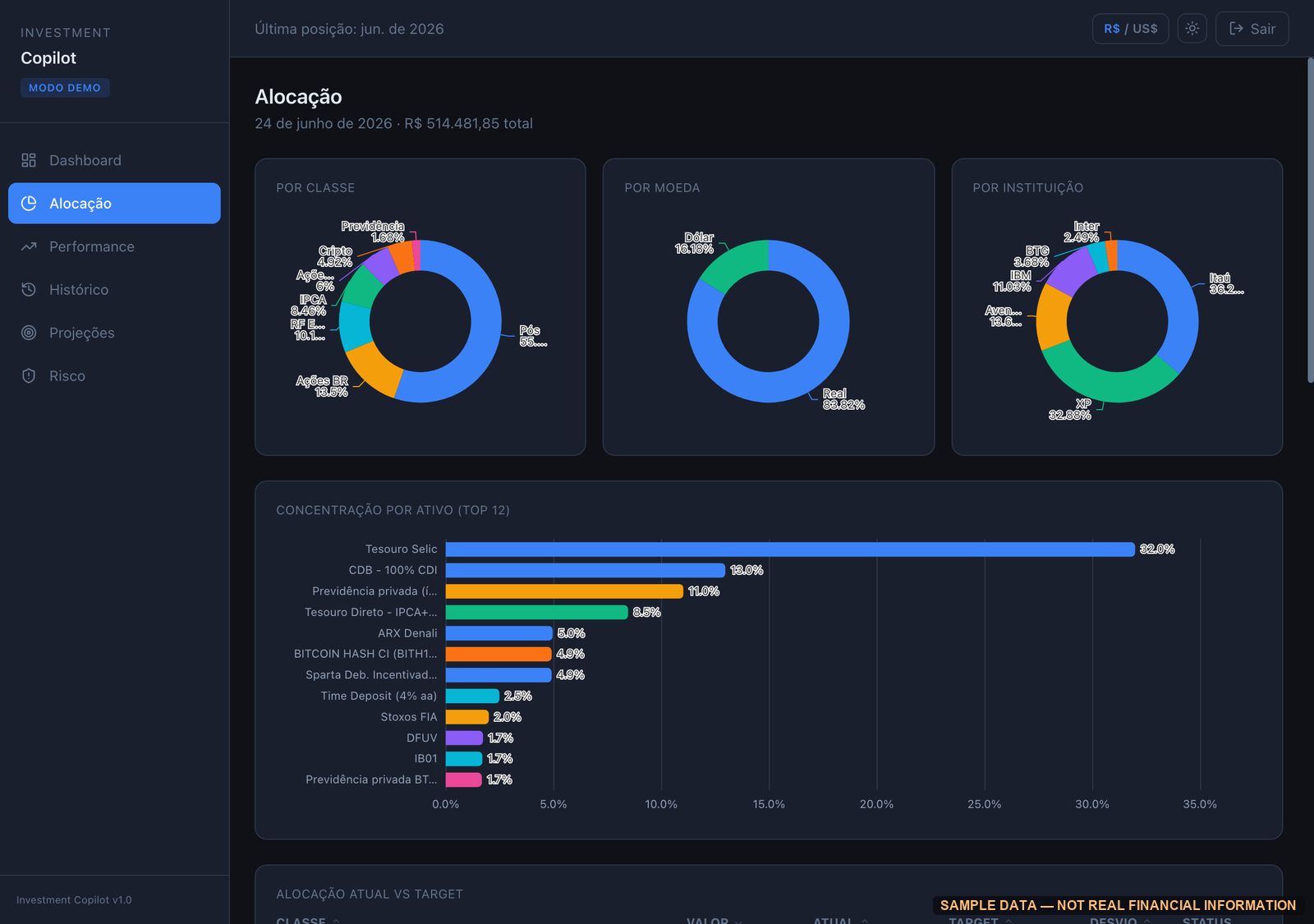The image size is (1314, 924).
Task: Open the Performance menu item
Action: click(114, 246)
